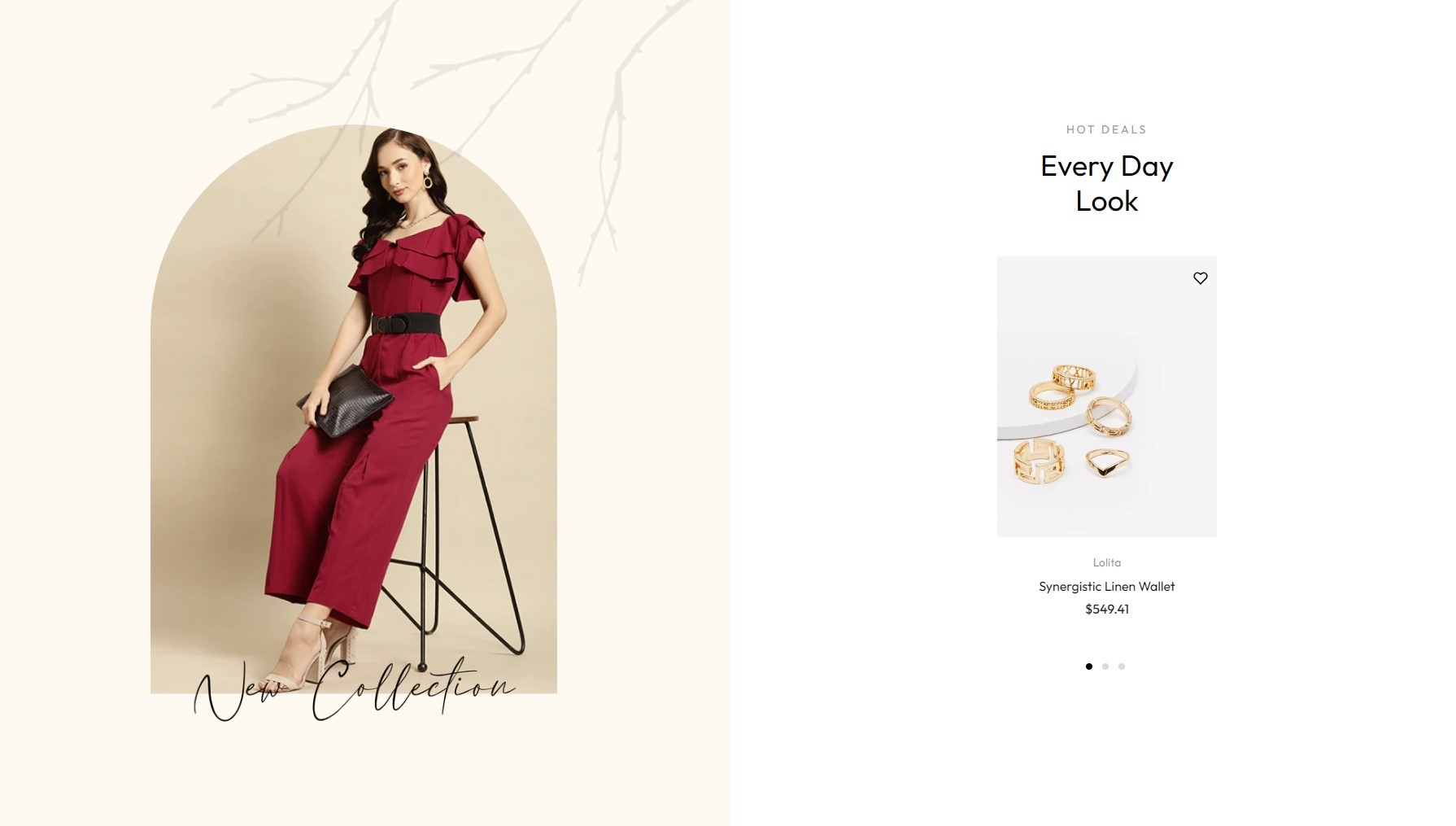Click the black belt on the model

point(407,323)
